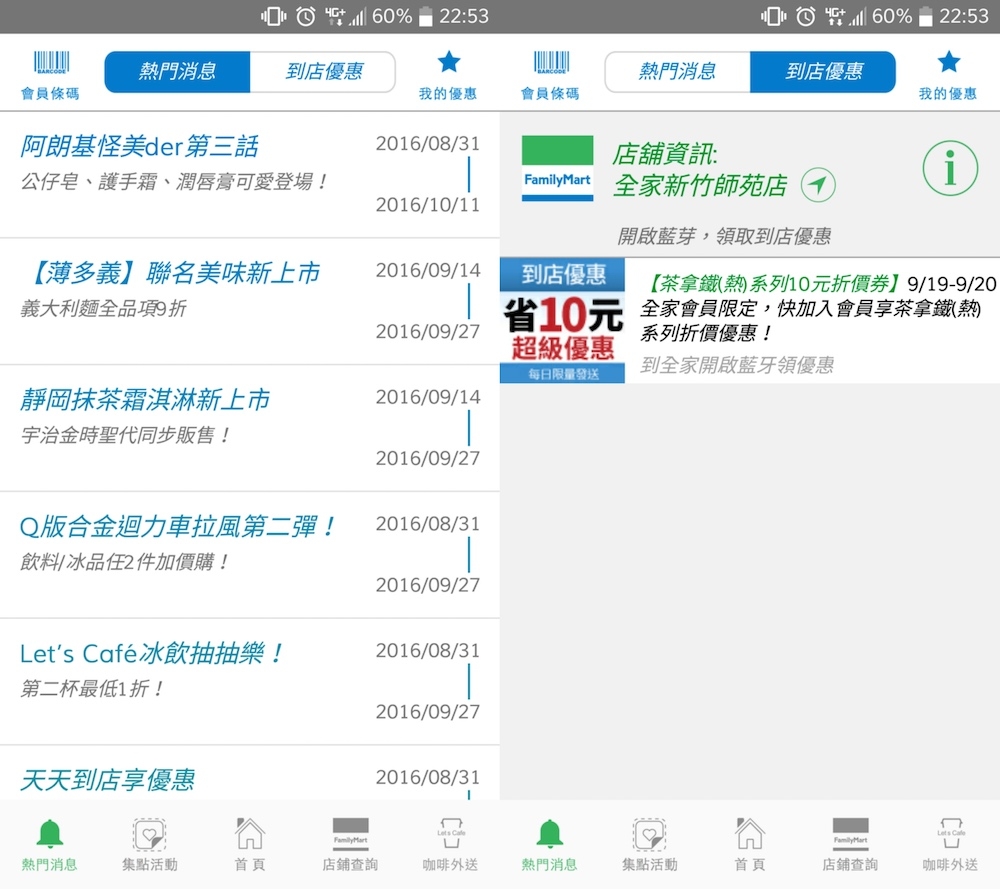Viewport: 1000px width, 889px height.
Task: Tap end date 2016/10/11 of first news
Action: [427, 205]
